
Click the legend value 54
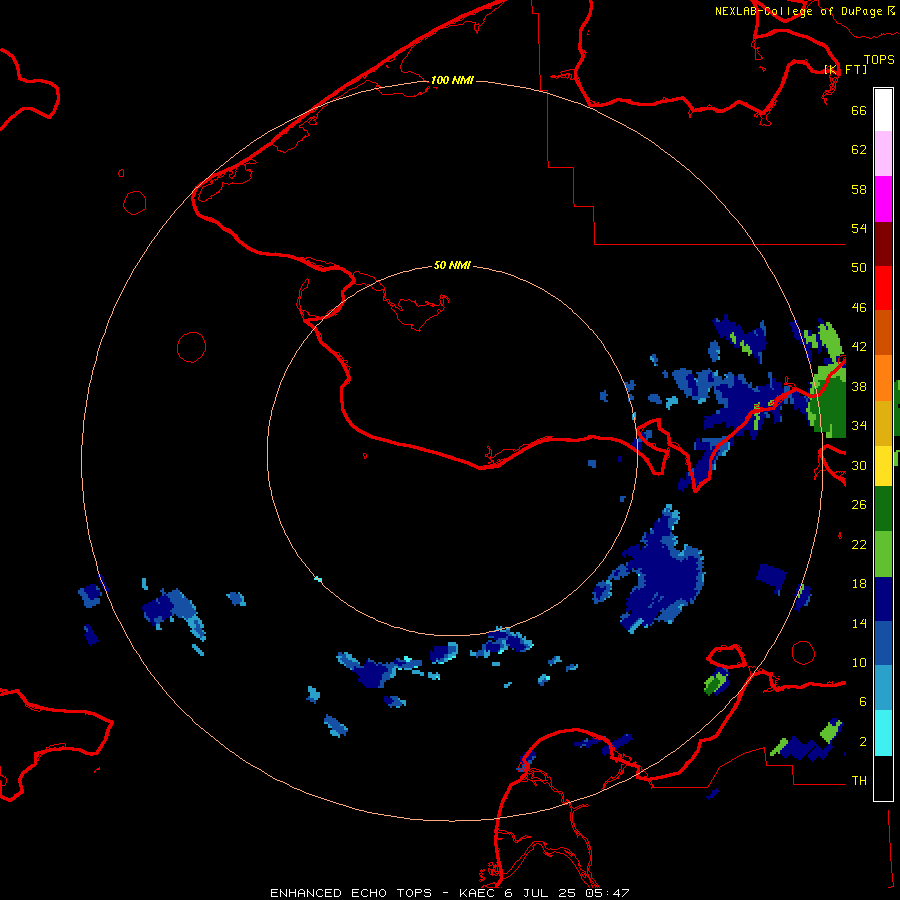(x=859, y=228)
